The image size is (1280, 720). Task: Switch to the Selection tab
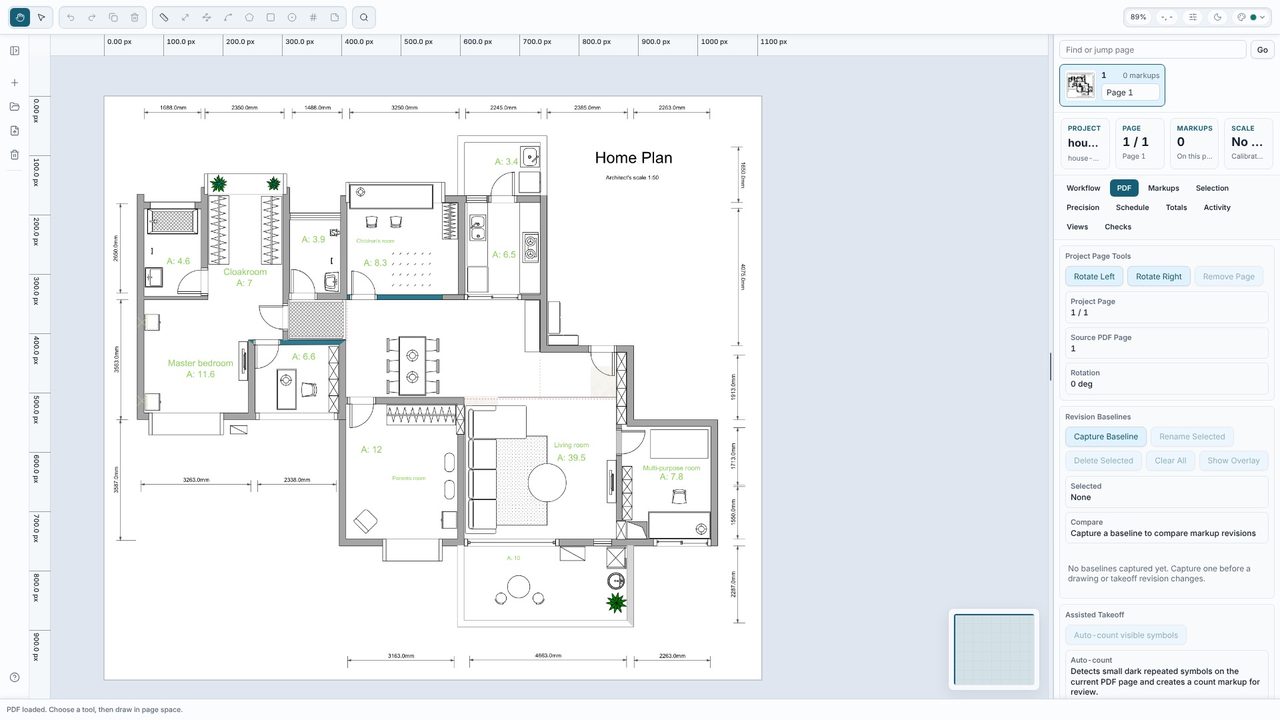(1212, 188)
